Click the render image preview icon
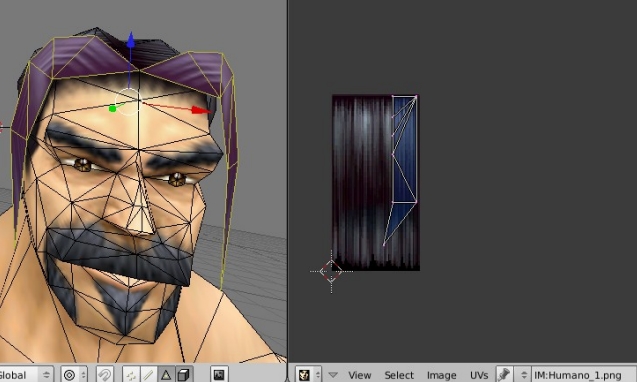637x382 pixels. tap(219, 374)
